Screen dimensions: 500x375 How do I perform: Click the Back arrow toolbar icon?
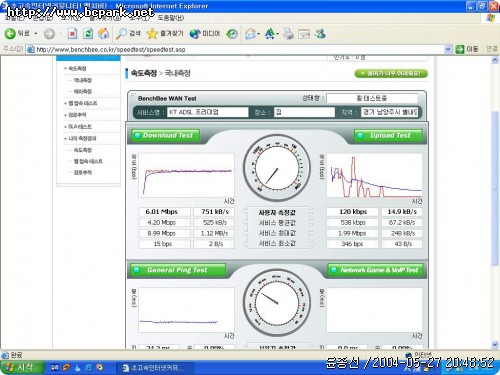click(10, 33)
